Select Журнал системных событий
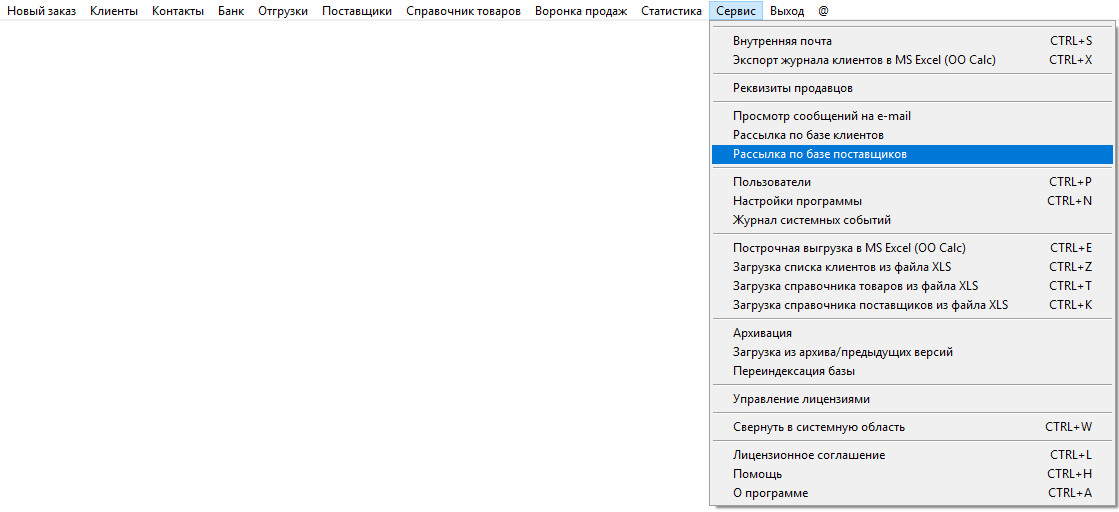The height and width of the screenshot is (512, 1119). tap(811, 220)
